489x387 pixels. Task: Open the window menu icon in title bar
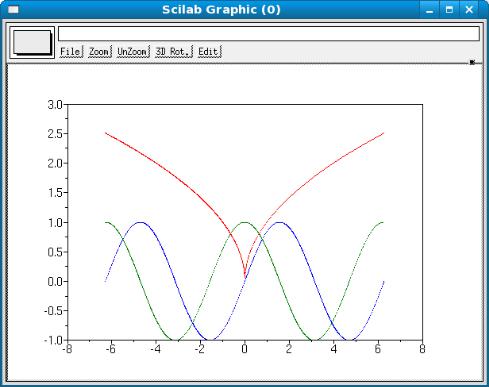coord(13,10)
